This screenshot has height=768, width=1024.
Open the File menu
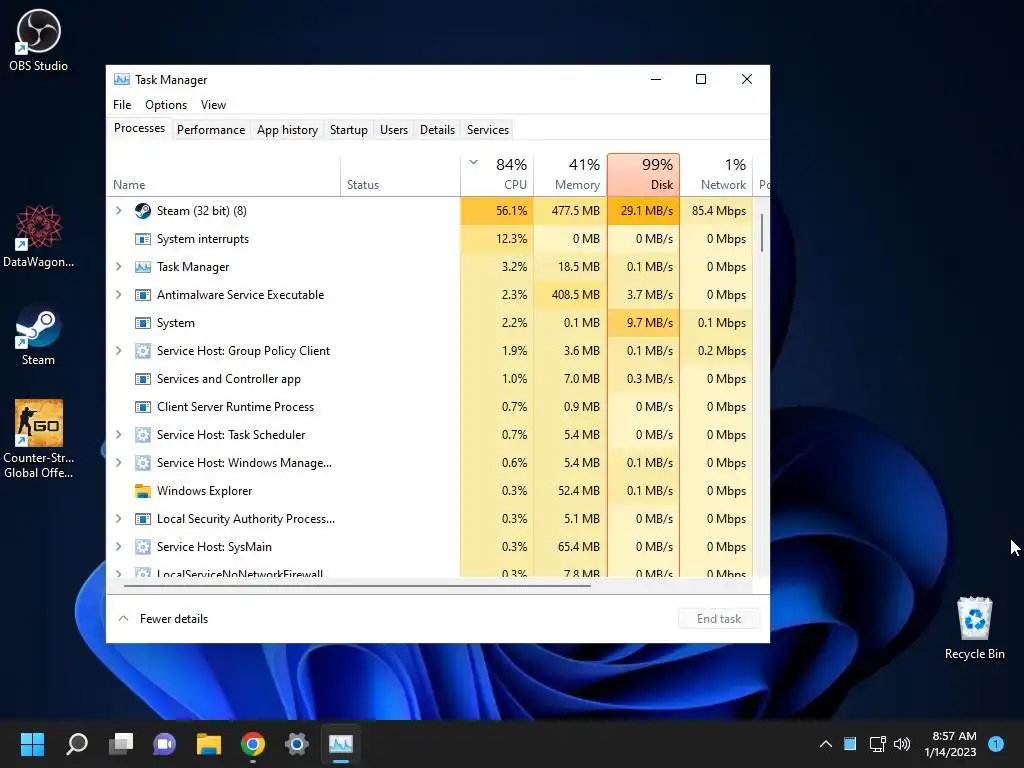122,105
